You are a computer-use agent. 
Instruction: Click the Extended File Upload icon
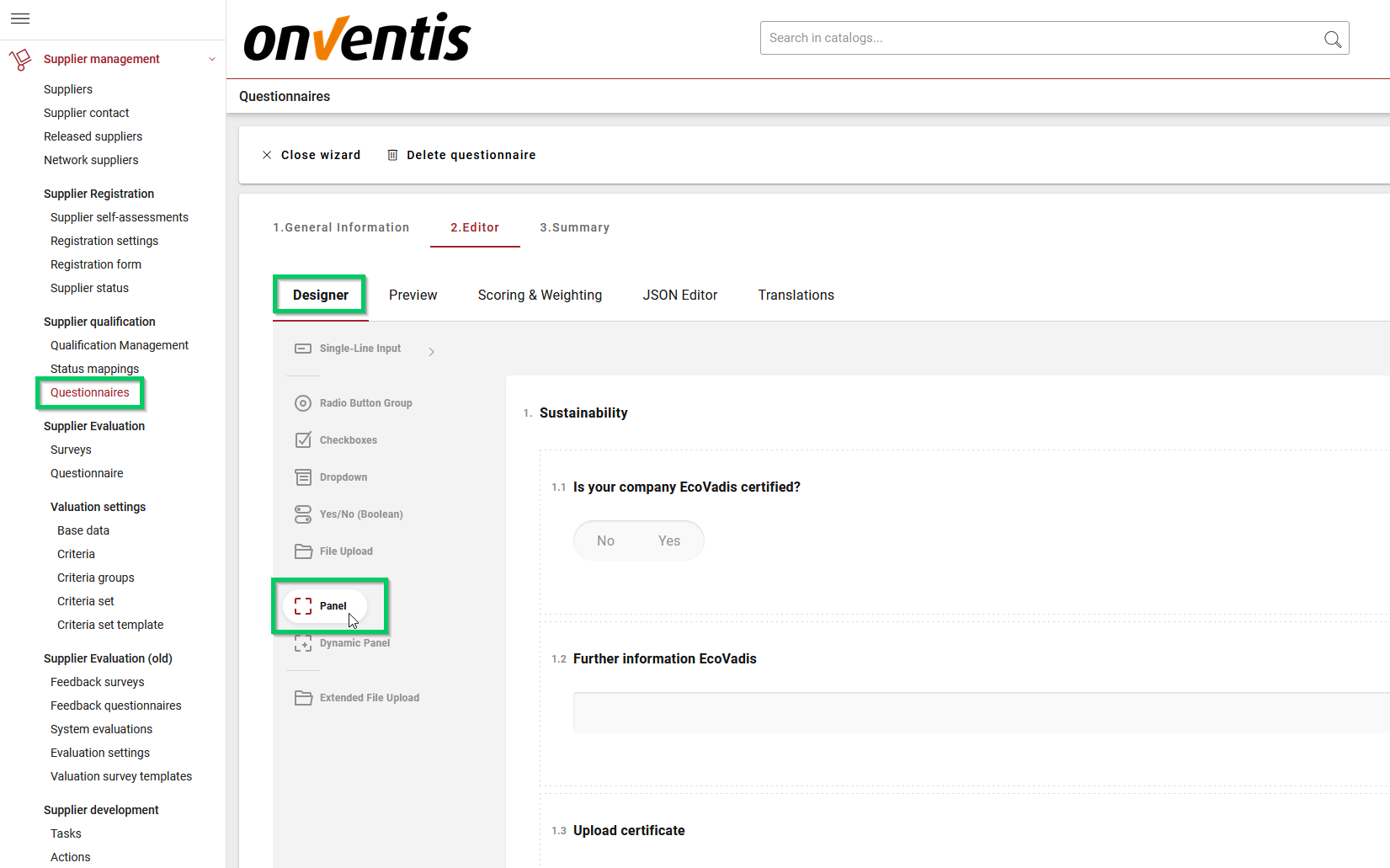[x=303, y=698]
